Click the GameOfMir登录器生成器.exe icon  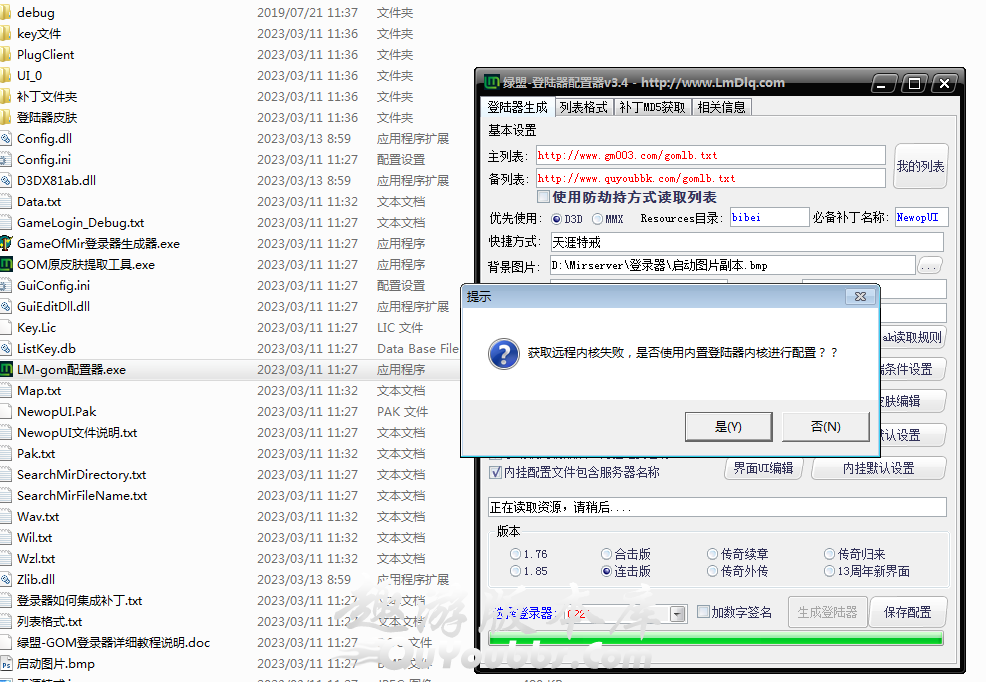[6, 244]
